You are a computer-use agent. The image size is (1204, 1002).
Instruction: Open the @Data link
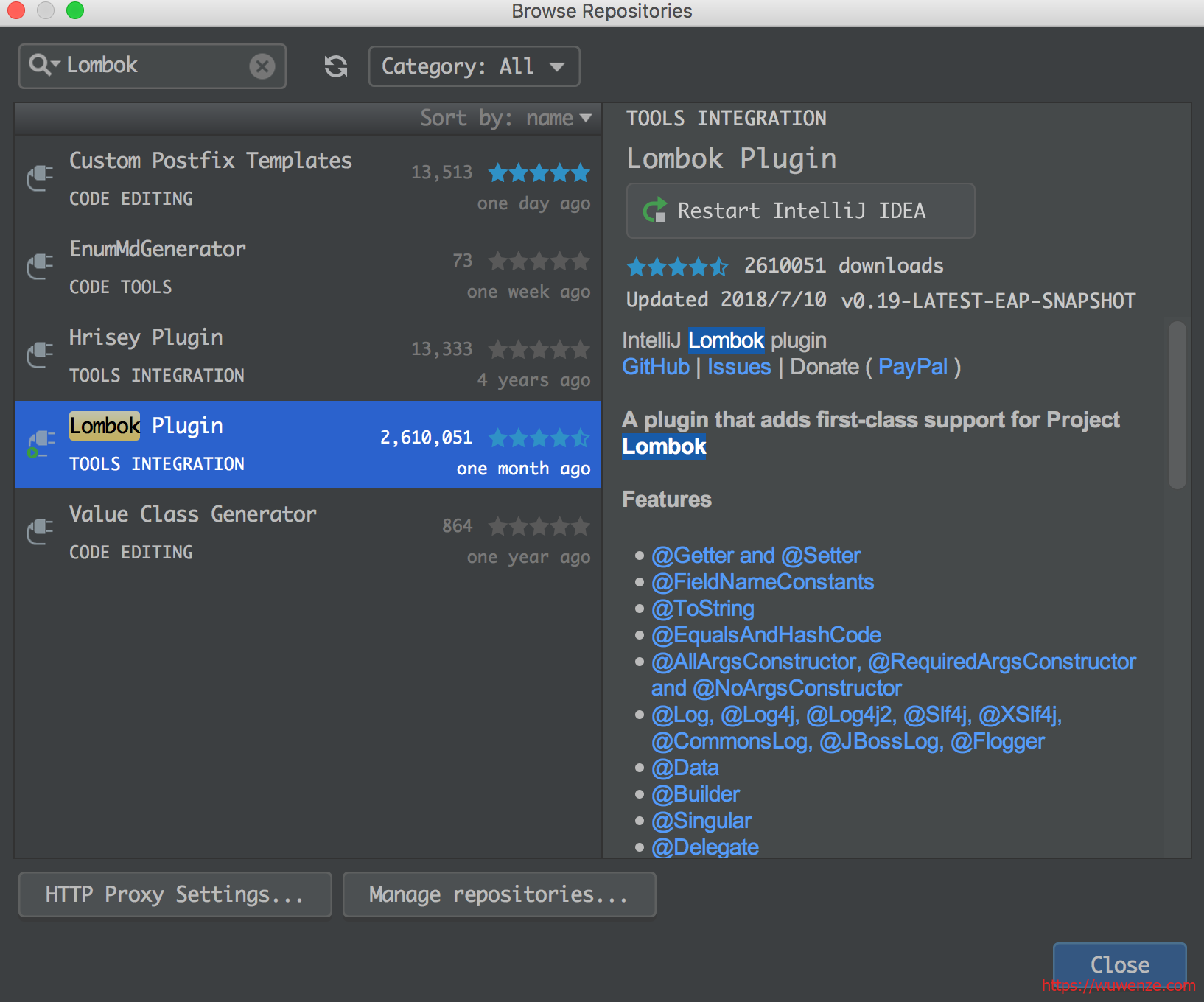[685, 768]
